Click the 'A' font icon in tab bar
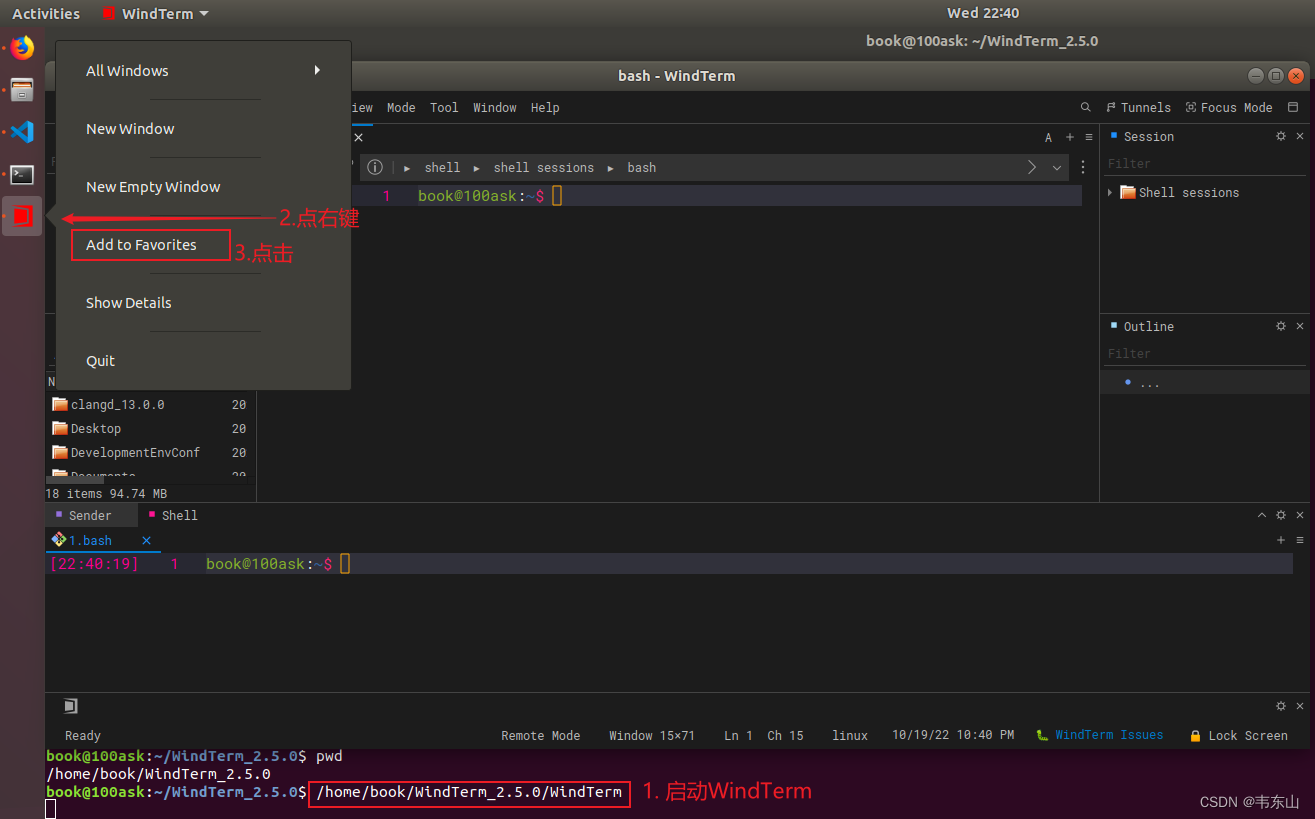This screenshot has width=1315, height=819. point(1048,138)
